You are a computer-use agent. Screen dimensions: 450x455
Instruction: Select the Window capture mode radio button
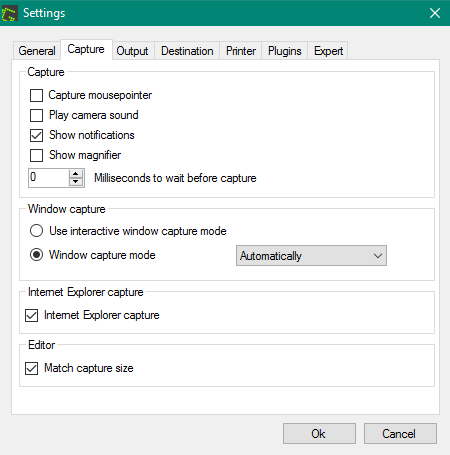(36, 255)
